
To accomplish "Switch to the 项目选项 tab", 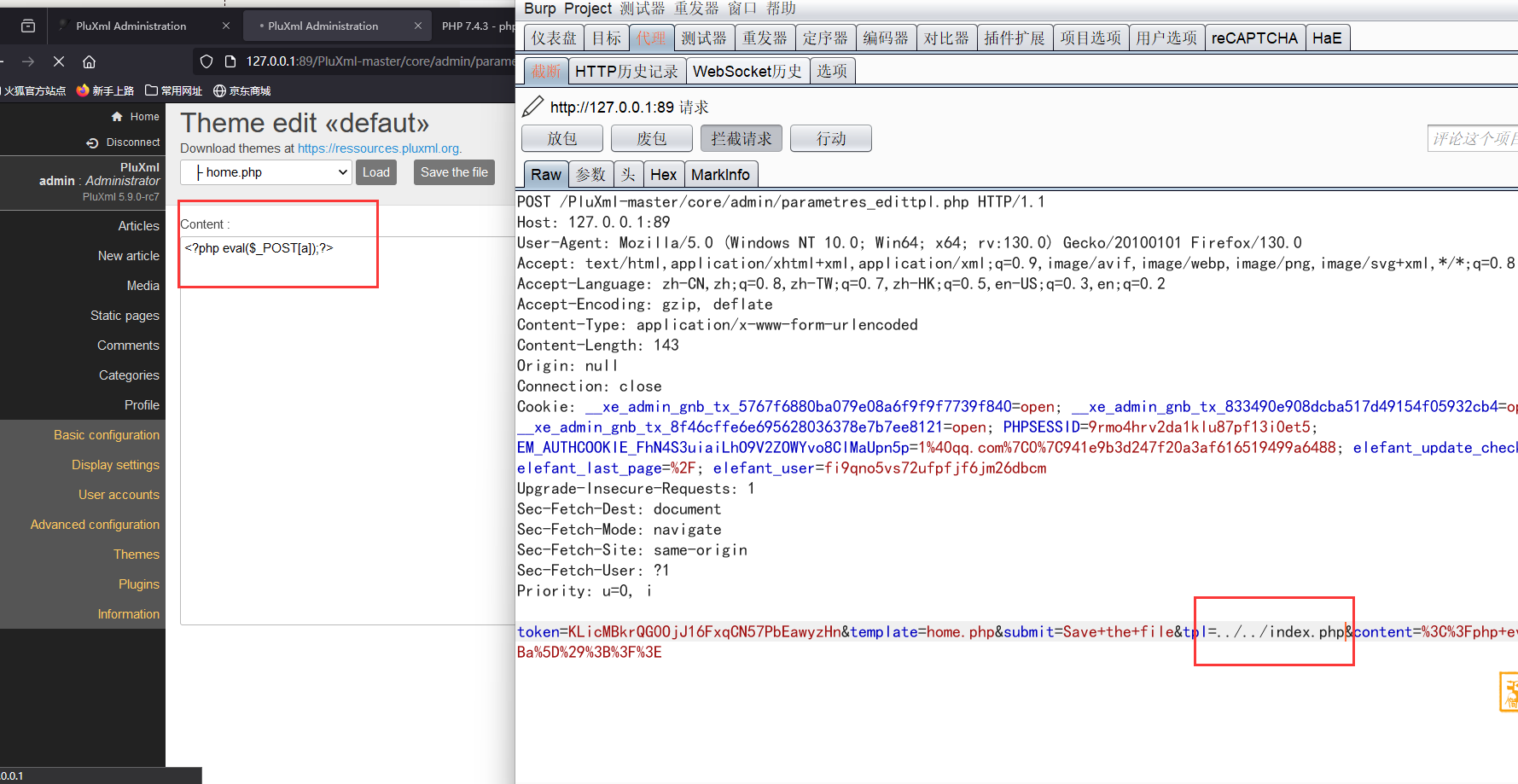I will pos(1091,38).
